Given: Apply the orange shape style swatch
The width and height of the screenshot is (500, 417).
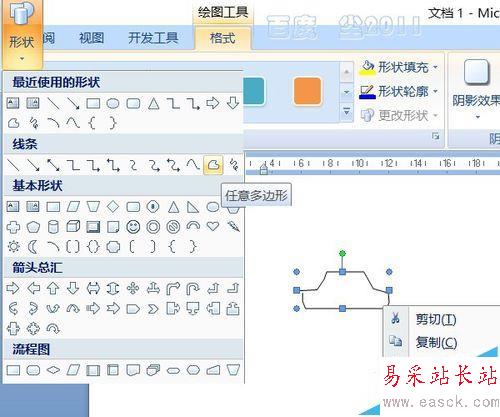Looking at the screenshot, I should tap(307, 91).
